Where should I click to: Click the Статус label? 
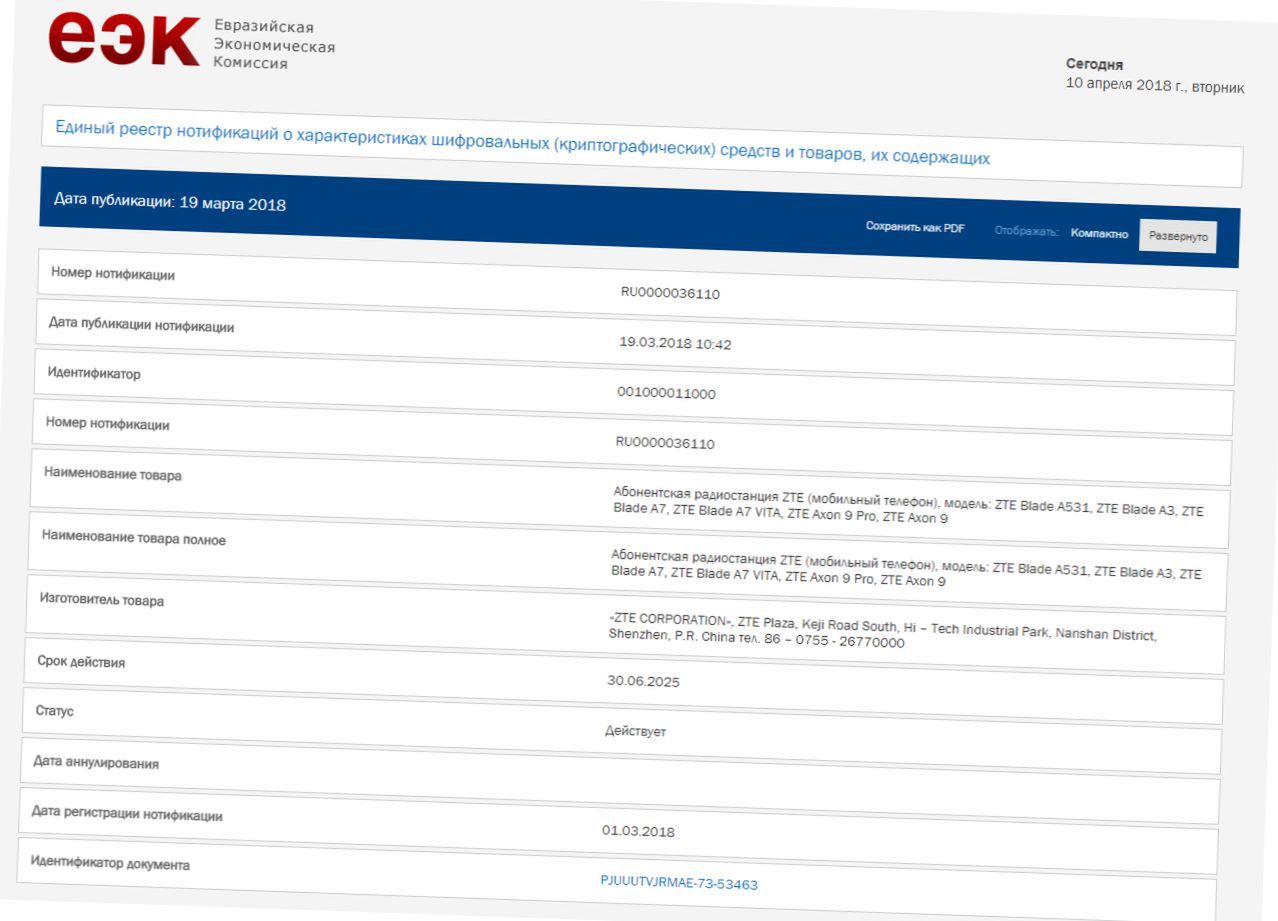(x=55, y=711)
